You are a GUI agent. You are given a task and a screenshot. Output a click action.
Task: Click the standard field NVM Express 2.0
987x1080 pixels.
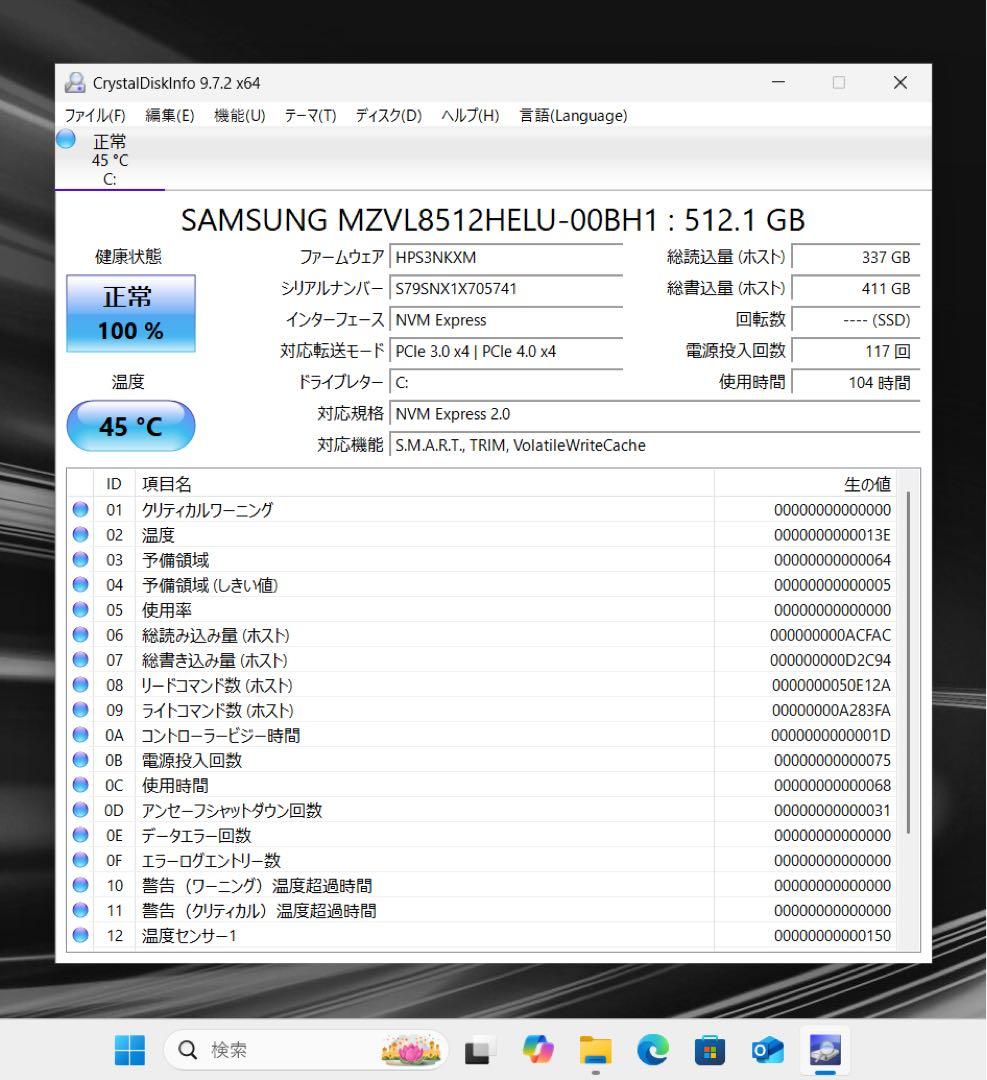coord(655,414)
